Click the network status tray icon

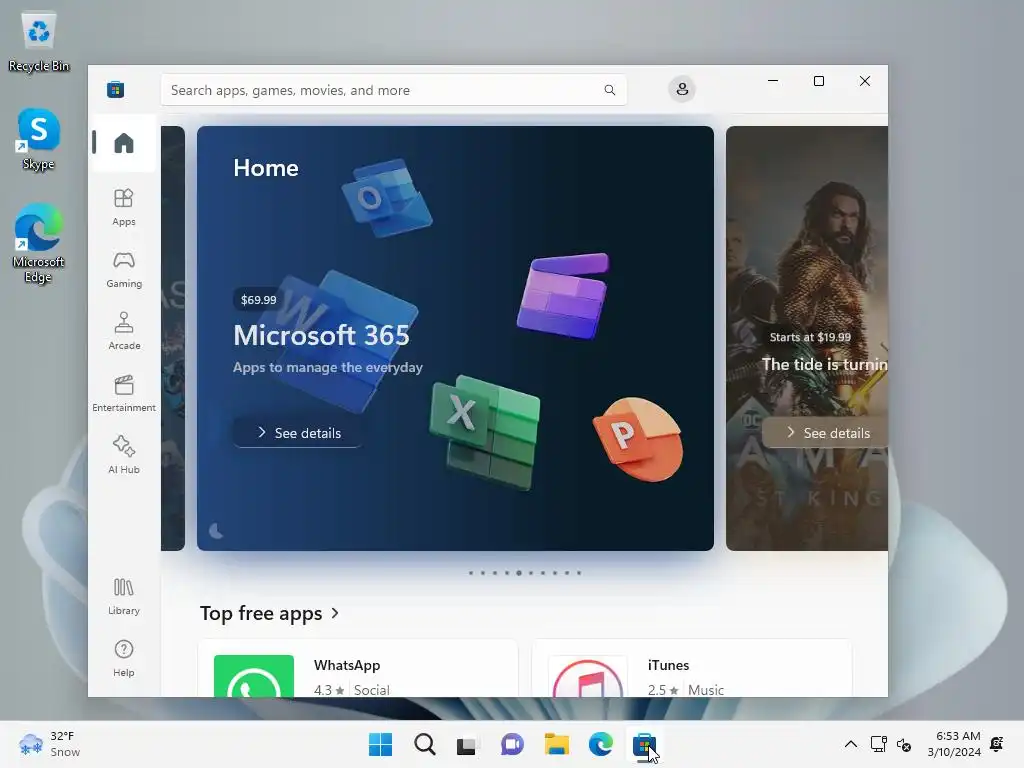click(x=878, y=744)
